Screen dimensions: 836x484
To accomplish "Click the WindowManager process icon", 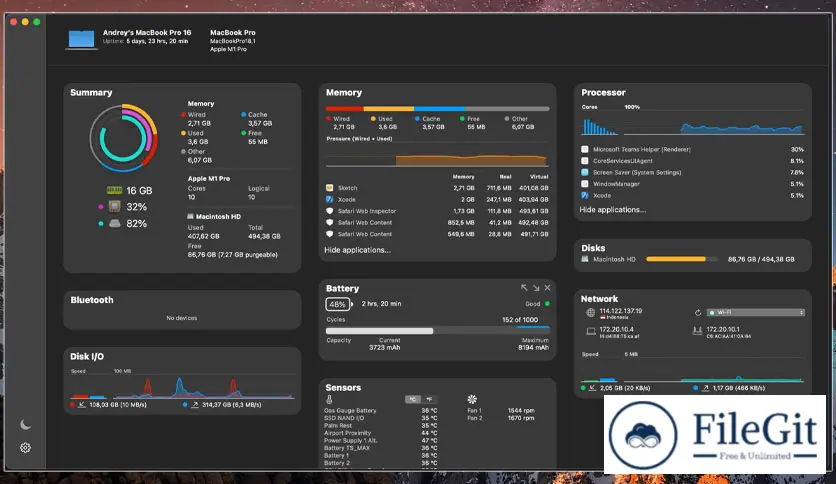I will tap(585, 184).
